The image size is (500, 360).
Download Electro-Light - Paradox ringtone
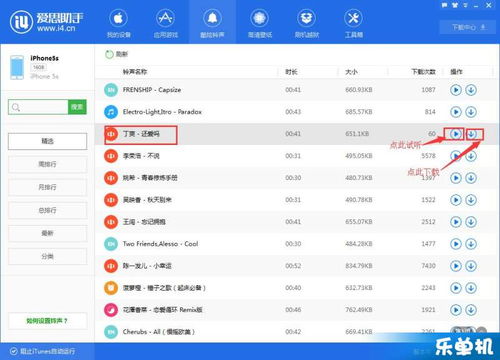(471, 112)
